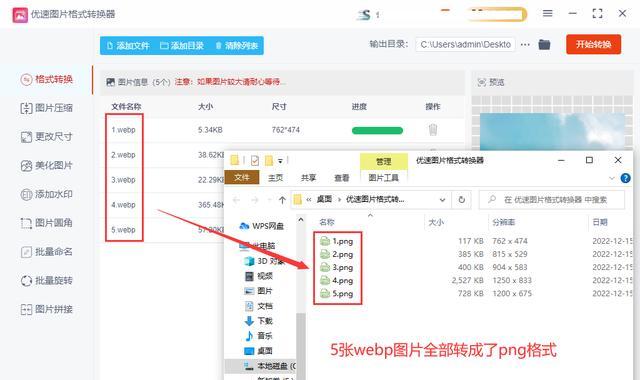Open the three-dots output directory browser
The image size is (640, 380).
click(525, 44)
